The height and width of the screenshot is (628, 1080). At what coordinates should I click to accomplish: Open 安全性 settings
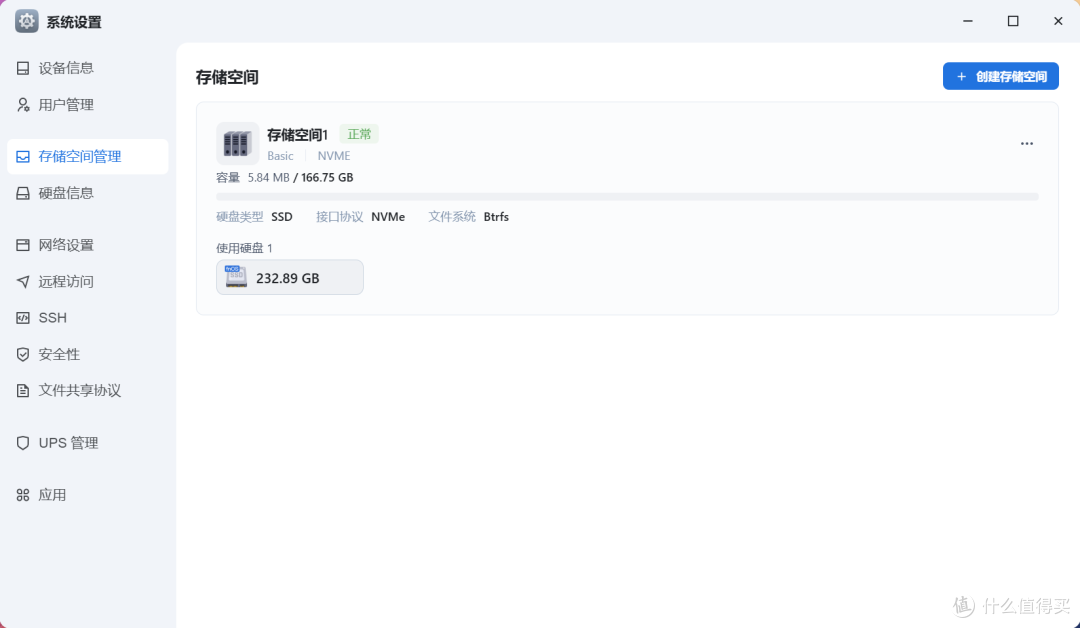(87, 355)
